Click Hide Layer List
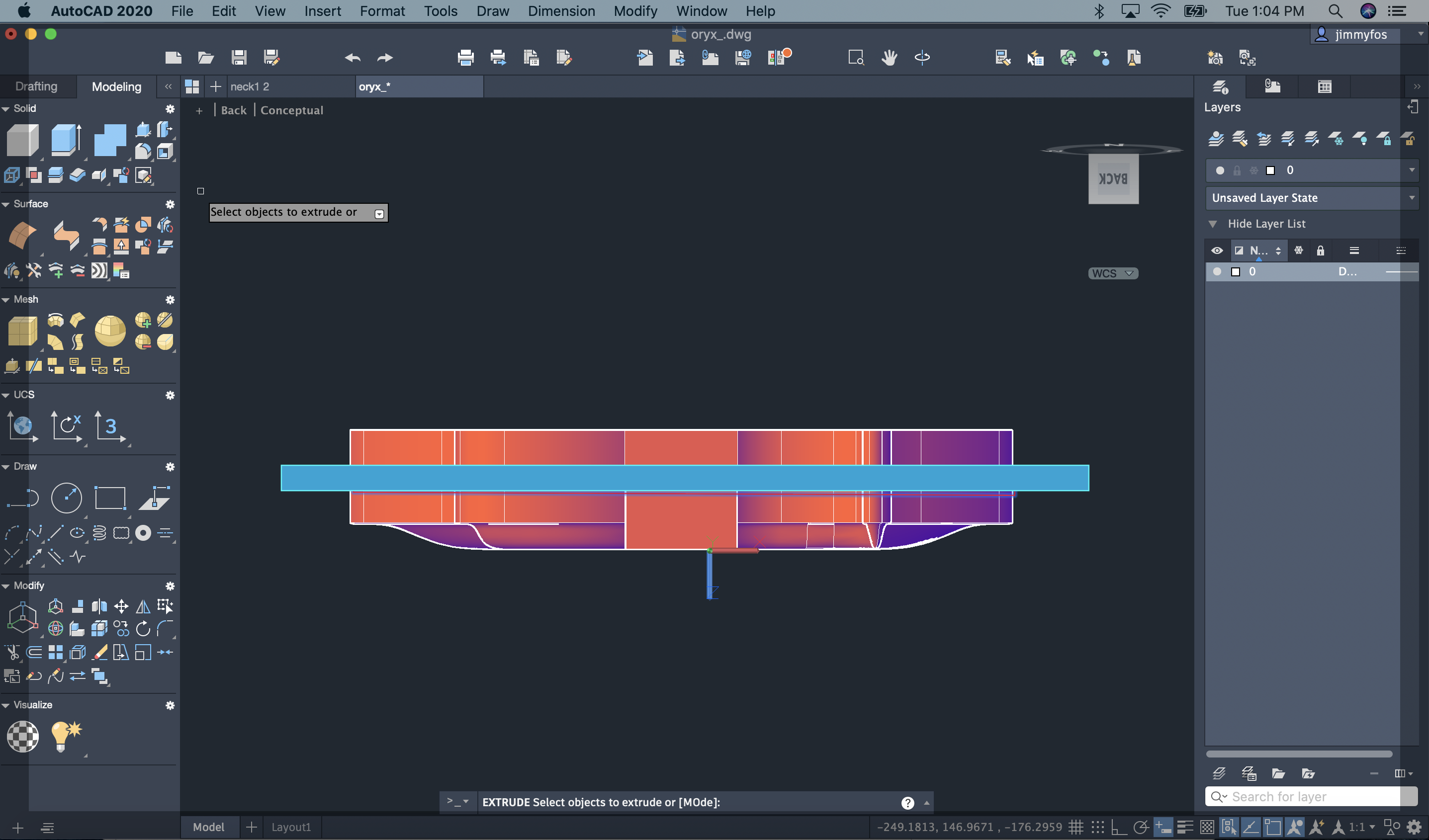This screenshot has width=1429, height=840. tap(1269, 223)
